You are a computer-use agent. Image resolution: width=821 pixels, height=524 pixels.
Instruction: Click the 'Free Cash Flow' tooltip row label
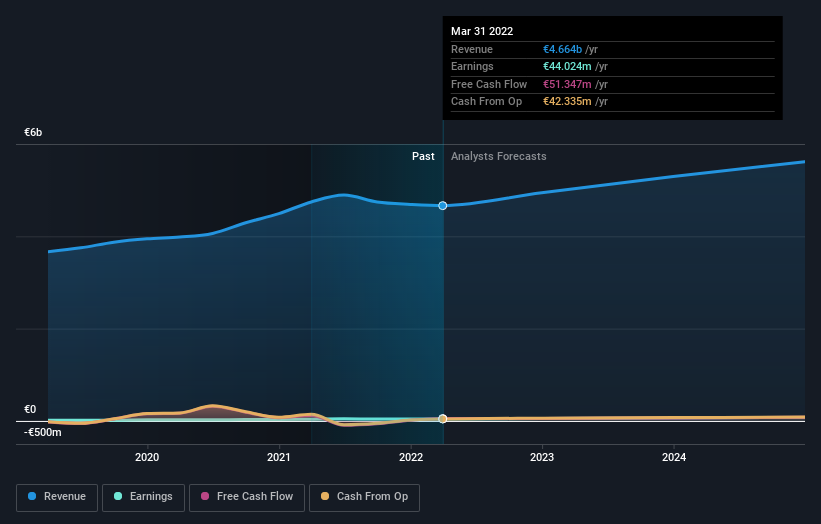click(x=489, y=84)
